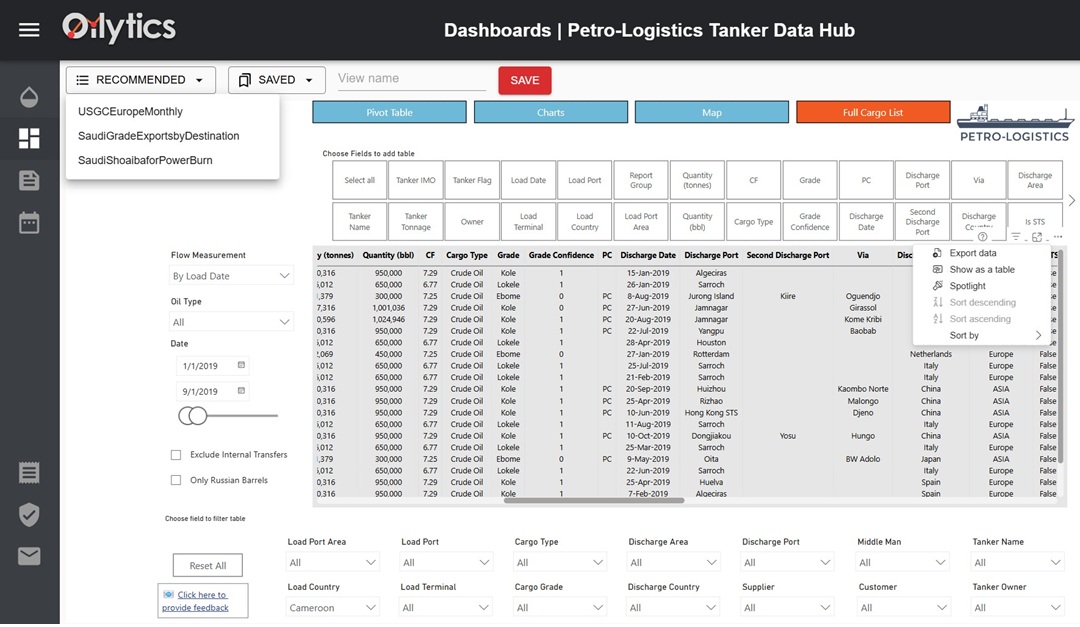Open the navigation hamburger menu
1080x627 pixels.
pyautogui.click(x=28, y=28)
